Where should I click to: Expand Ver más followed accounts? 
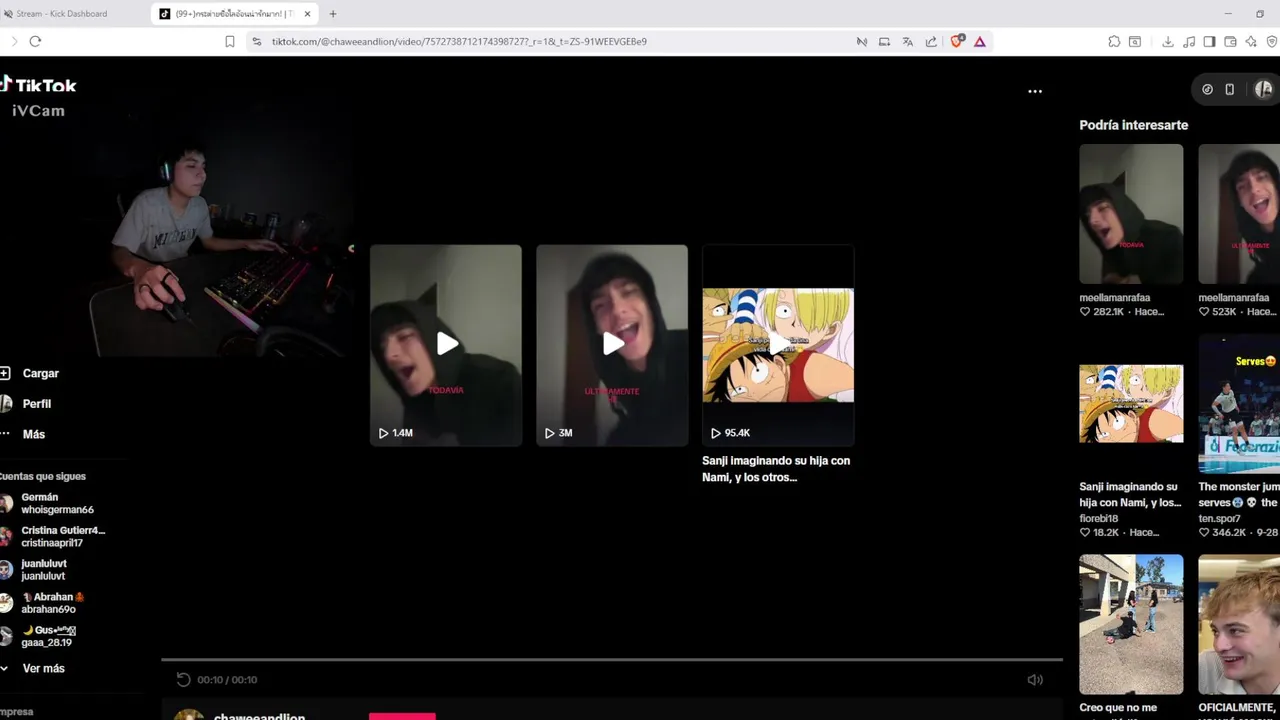tap(33, 668)
